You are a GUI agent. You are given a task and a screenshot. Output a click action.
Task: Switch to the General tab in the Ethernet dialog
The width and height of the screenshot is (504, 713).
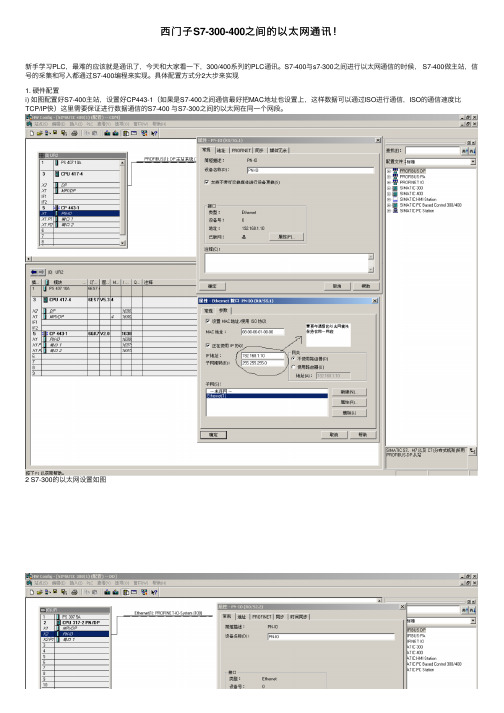pyautogui.click(x=208, y=311)
